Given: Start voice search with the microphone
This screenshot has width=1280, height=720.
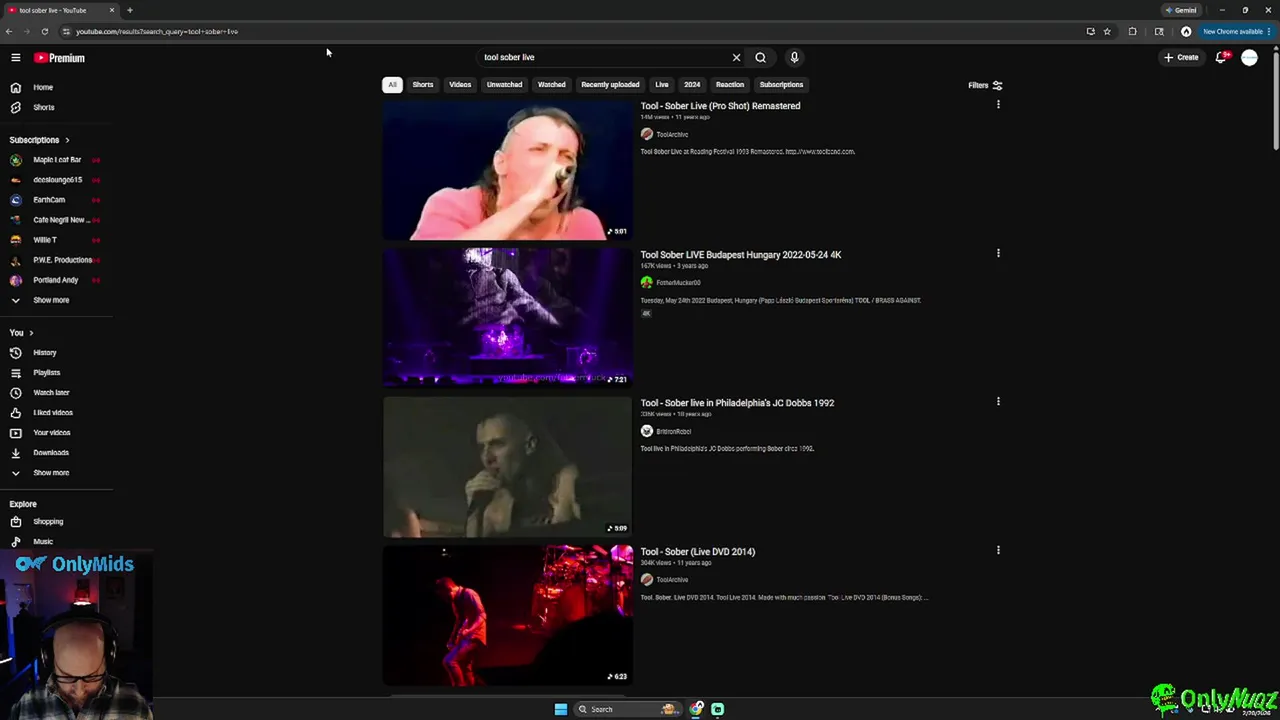Looking at the screenshot, I should pos(794,58).
